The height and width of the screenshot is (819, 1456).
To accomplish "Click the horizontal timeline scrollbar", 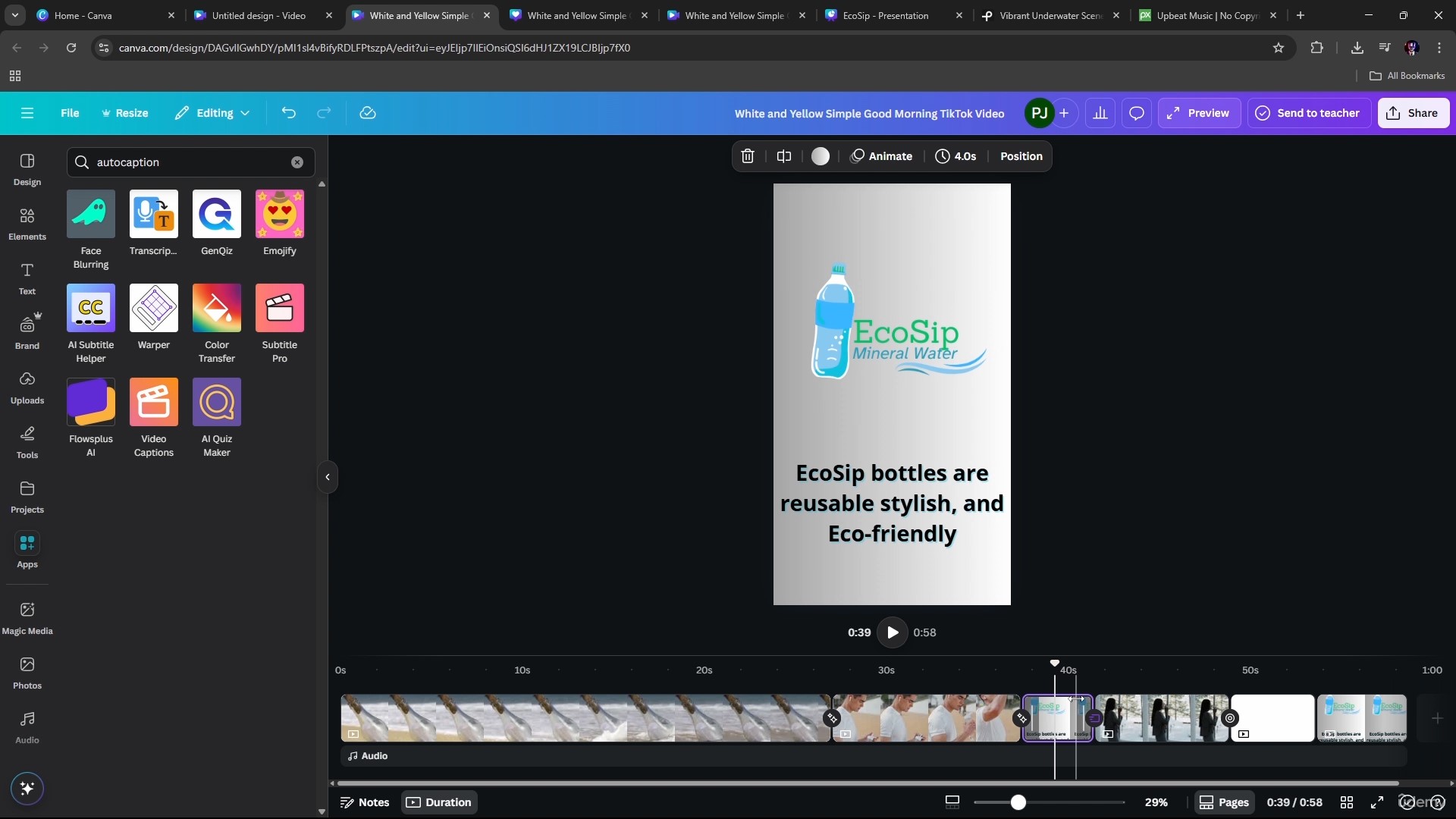I will pyautogui.click(x=868, y=783).
